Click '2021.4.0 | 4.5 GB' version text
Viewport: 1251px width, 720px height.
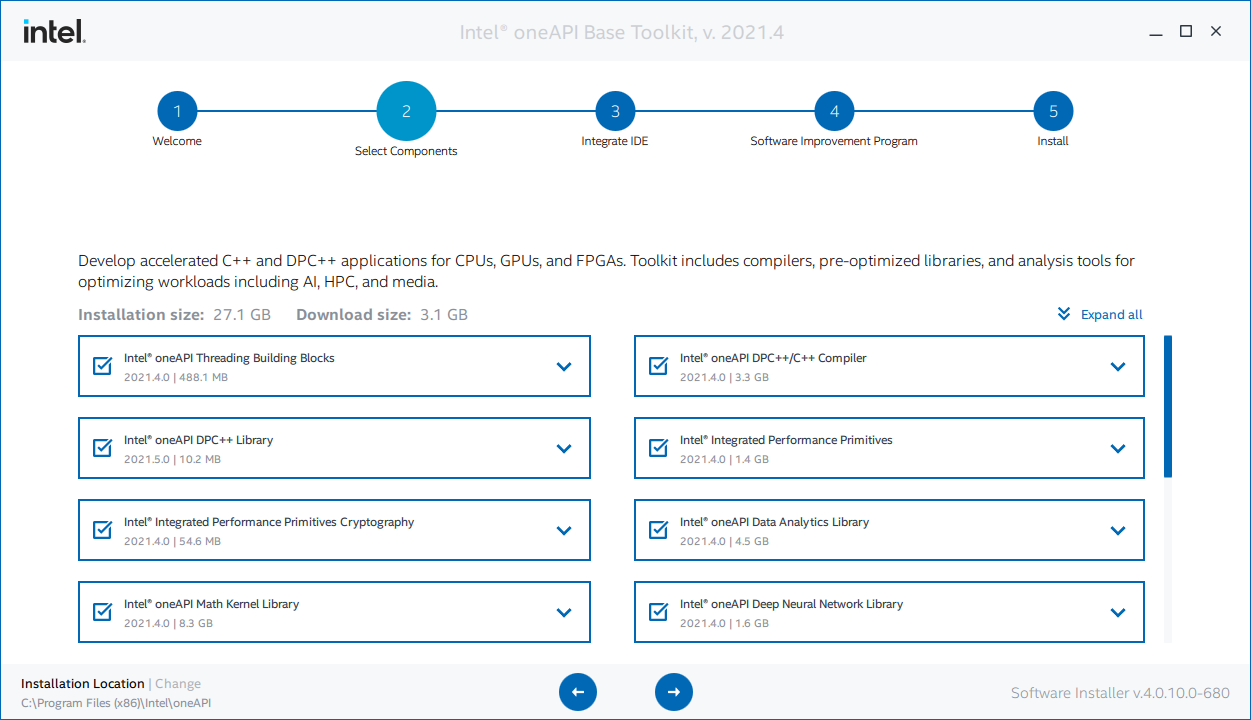pos(724,541)
